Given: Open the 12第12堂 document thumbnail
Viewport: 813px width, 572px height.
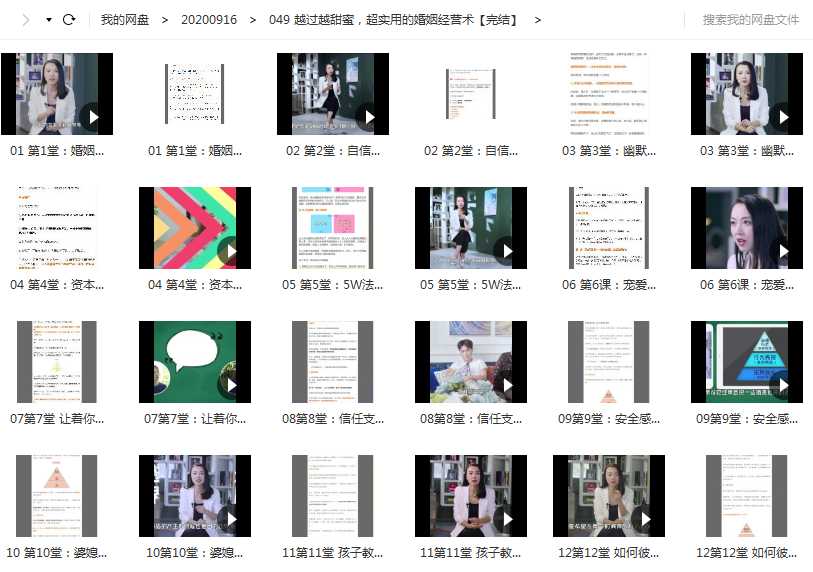Looking at the screenshot, I should (x=747, y=495).
